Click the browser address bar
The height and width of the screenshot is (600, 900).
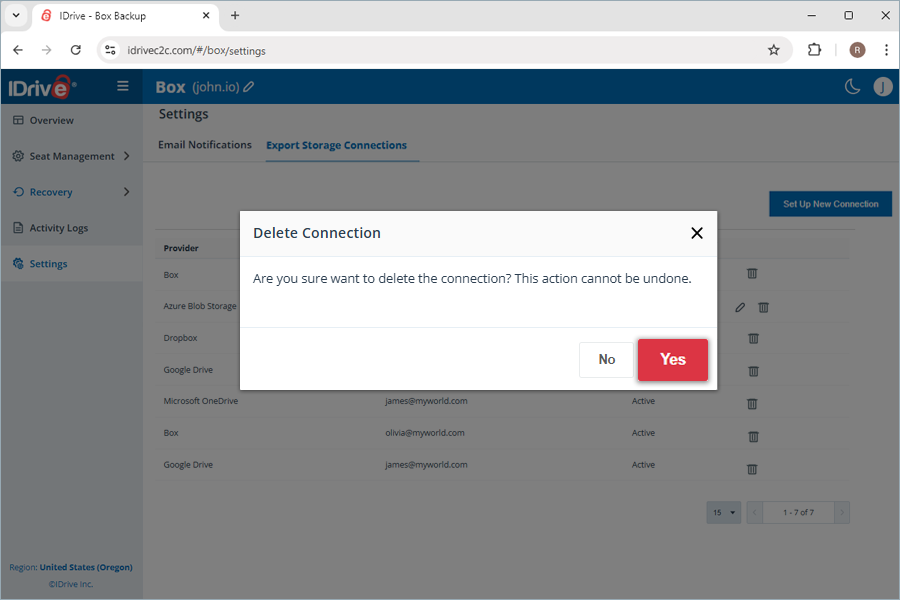pos(300,49)
